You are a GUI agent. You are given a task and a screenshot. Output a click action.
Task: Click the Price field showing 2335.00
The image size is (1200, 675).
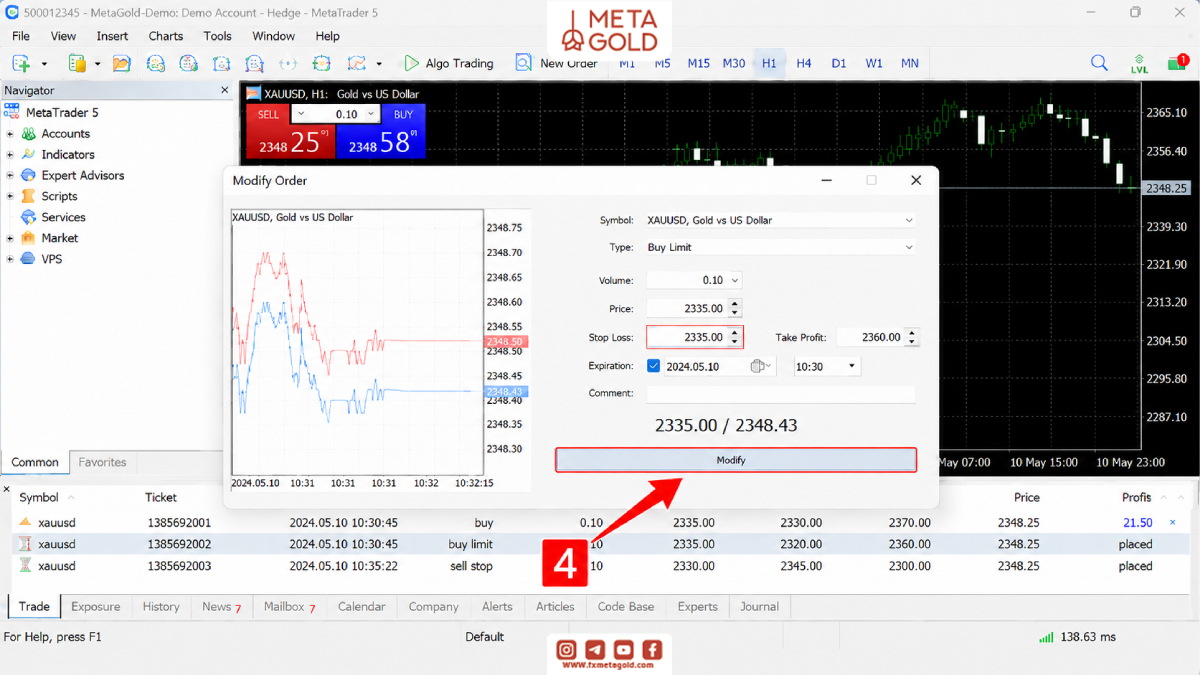pyautogui.click(x=687, y=309)
